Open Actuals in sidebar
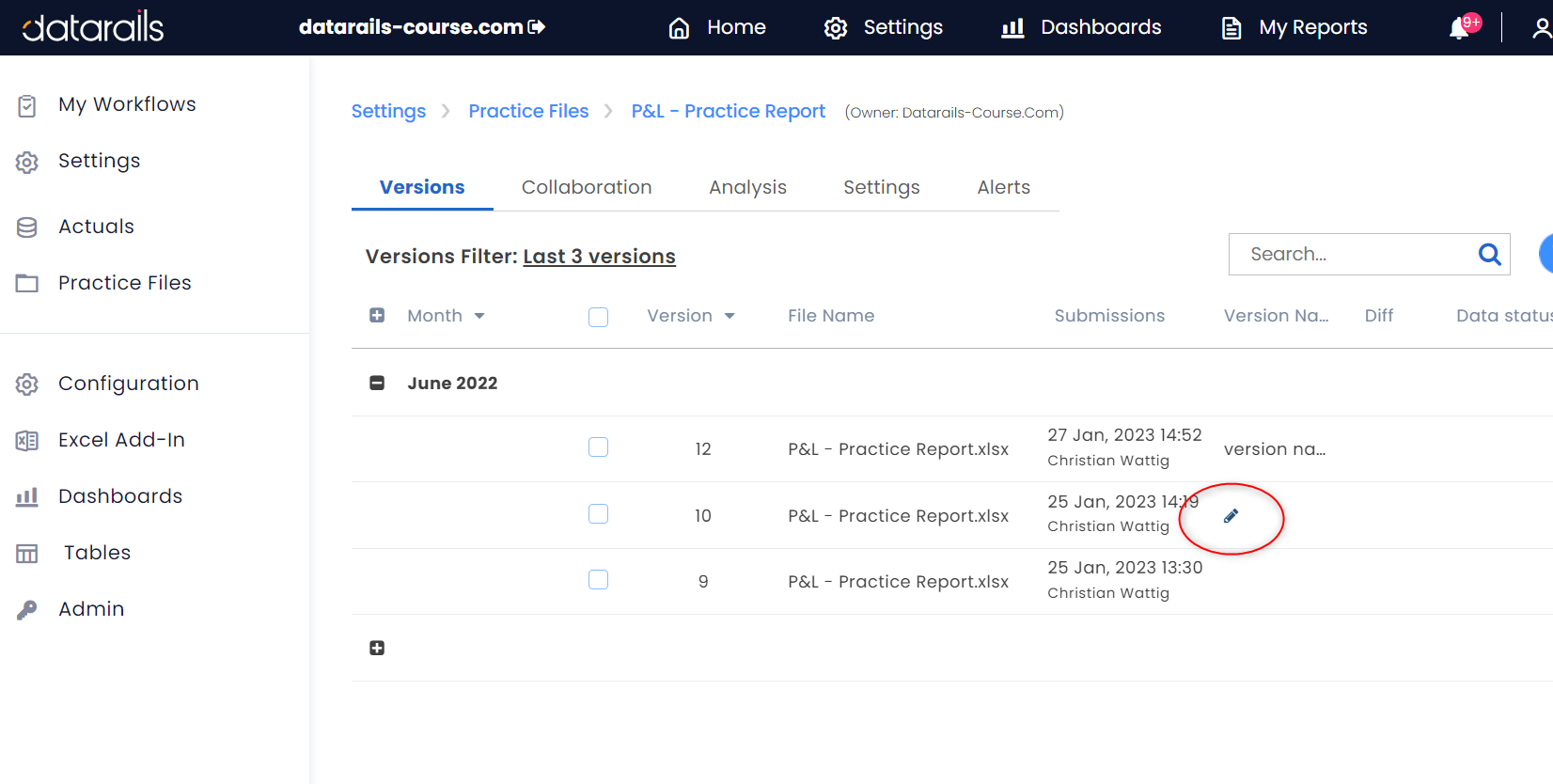Viewport: 1553px width, 784px height. (x=96, y=227)
